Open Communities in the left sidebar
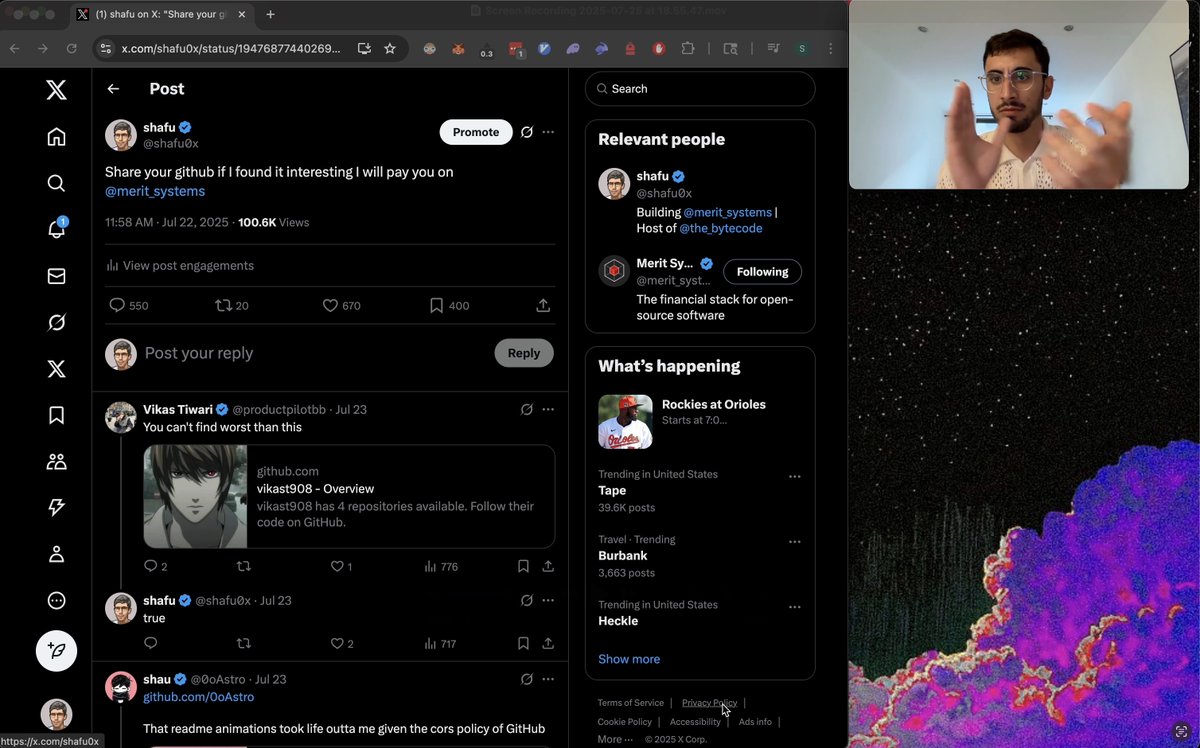 click(x=57, y=461)
